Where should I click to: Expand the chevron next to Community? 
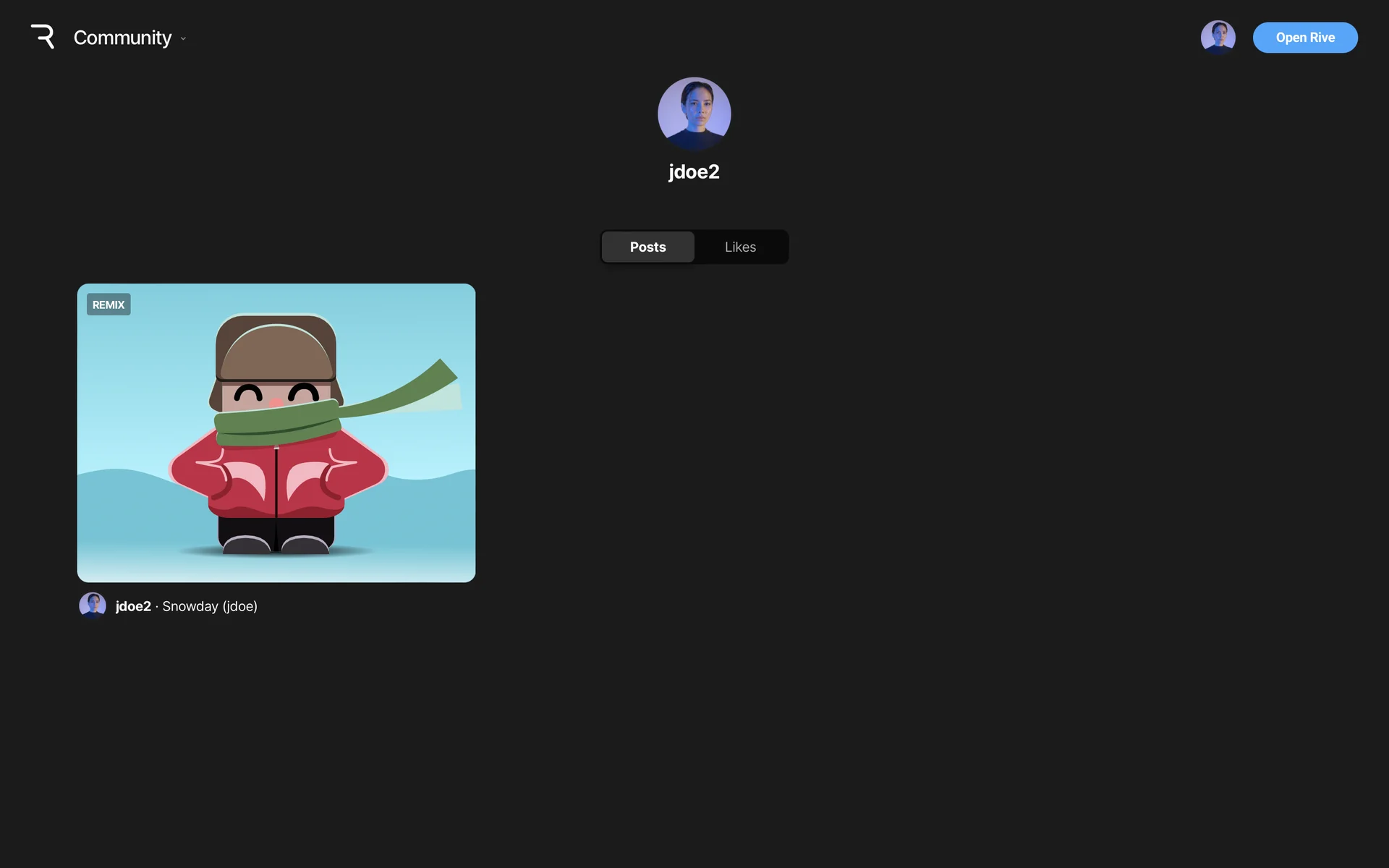click(x=183, y=38)
